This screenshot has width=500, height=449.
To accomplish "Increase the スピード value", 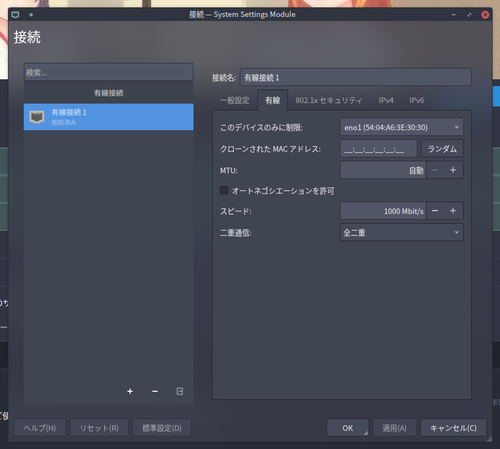I will (x=453, y=211).
